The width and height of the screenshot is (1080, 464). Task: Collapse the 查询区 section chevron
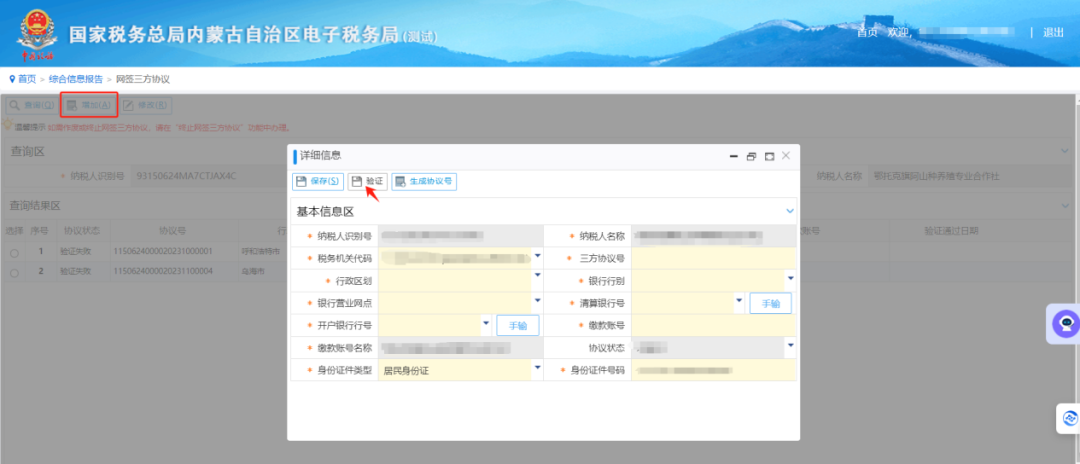(x=1066, y=151)
